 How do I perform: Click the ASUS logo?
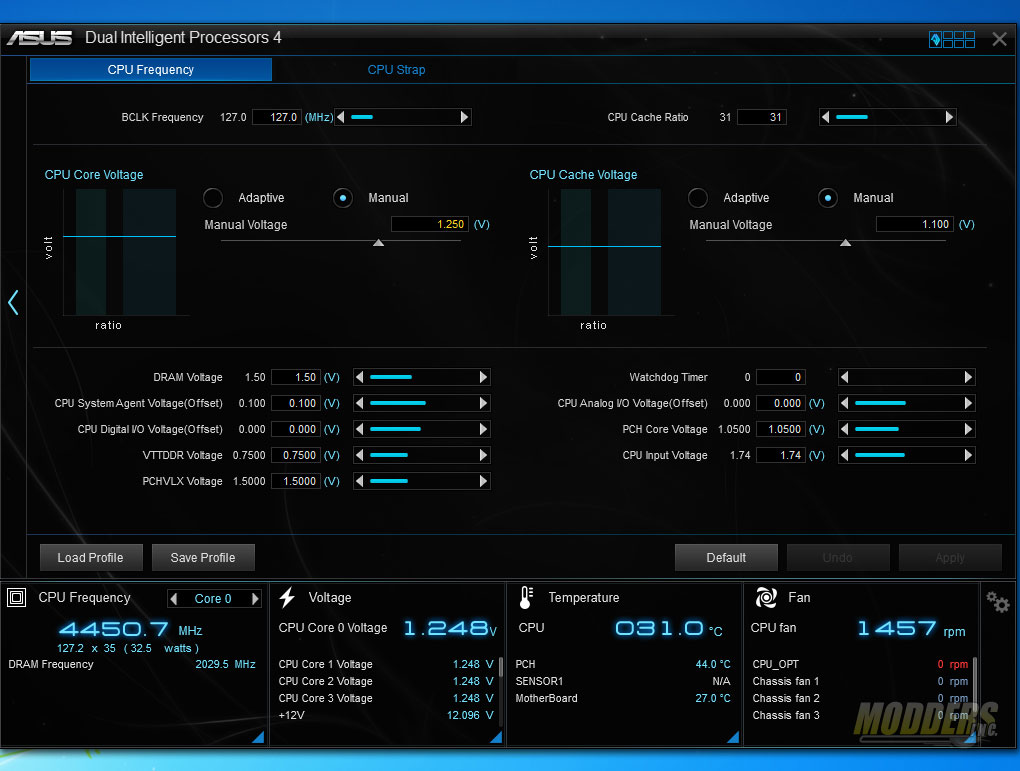click(40, 38)
